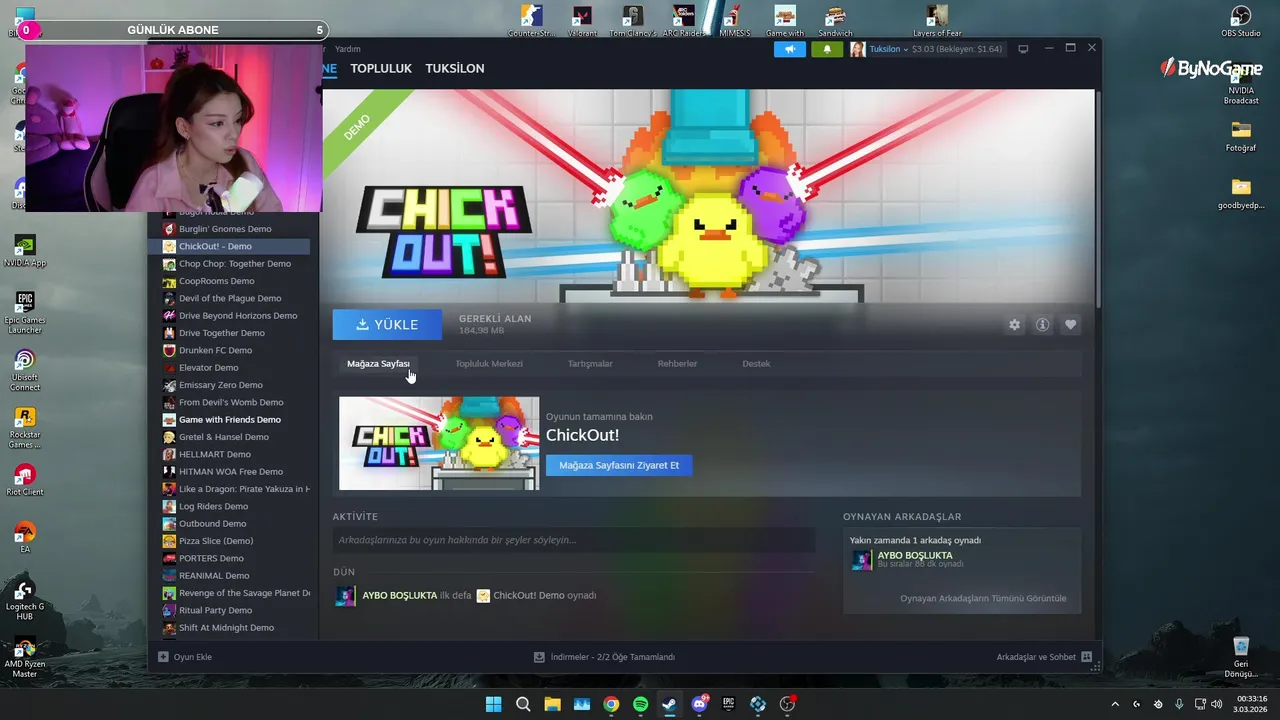1280x720 pixels.
Task: Open EA desktop icon
Action: pos(25,537)
